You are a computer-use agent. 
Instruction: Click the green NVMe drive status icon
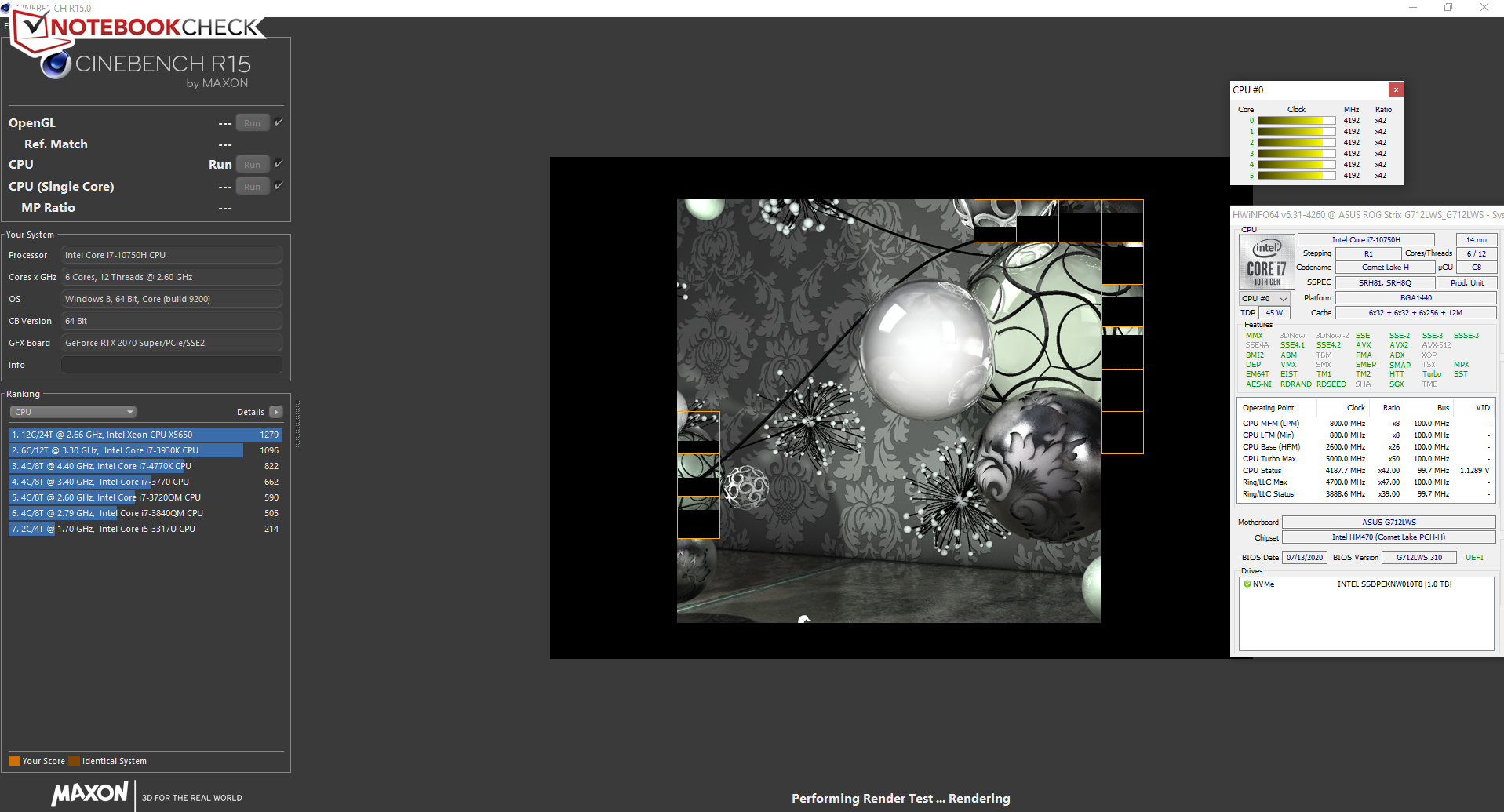point(1247,584)
